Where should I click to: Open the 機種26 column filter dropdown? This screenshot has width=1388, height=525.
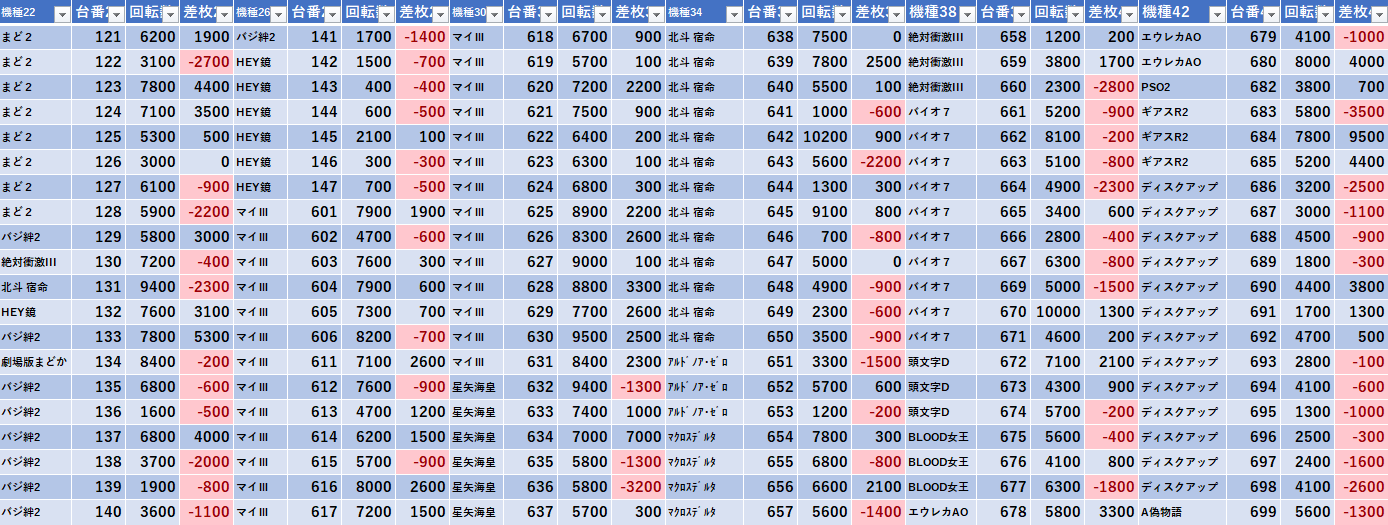click(x=278, y=13)
